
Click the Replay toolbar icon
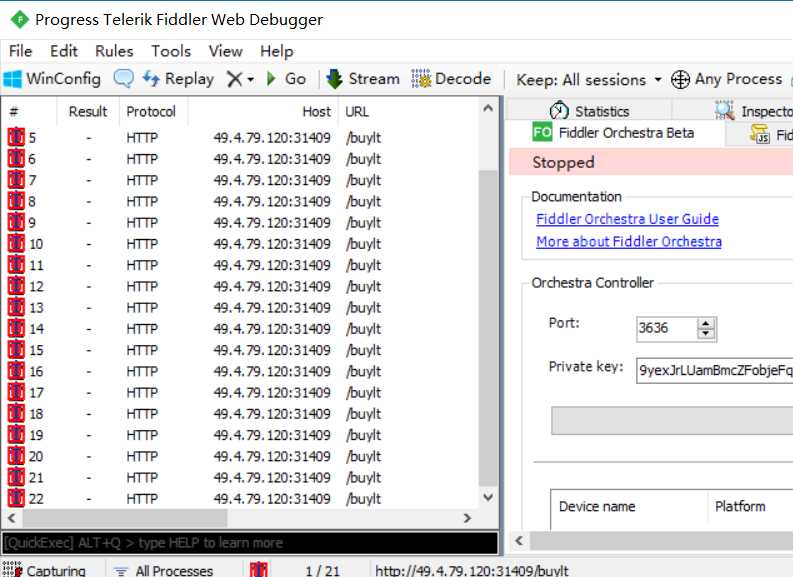(x=151, y=79)
